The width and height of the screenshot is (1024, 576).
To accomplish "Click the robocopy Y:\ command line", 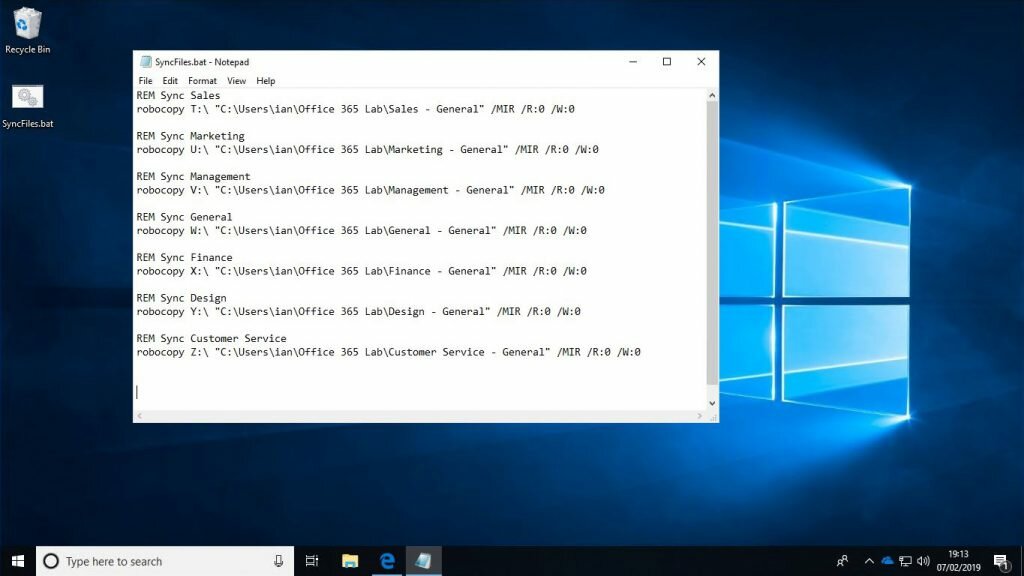I will (x=359, y=312).
